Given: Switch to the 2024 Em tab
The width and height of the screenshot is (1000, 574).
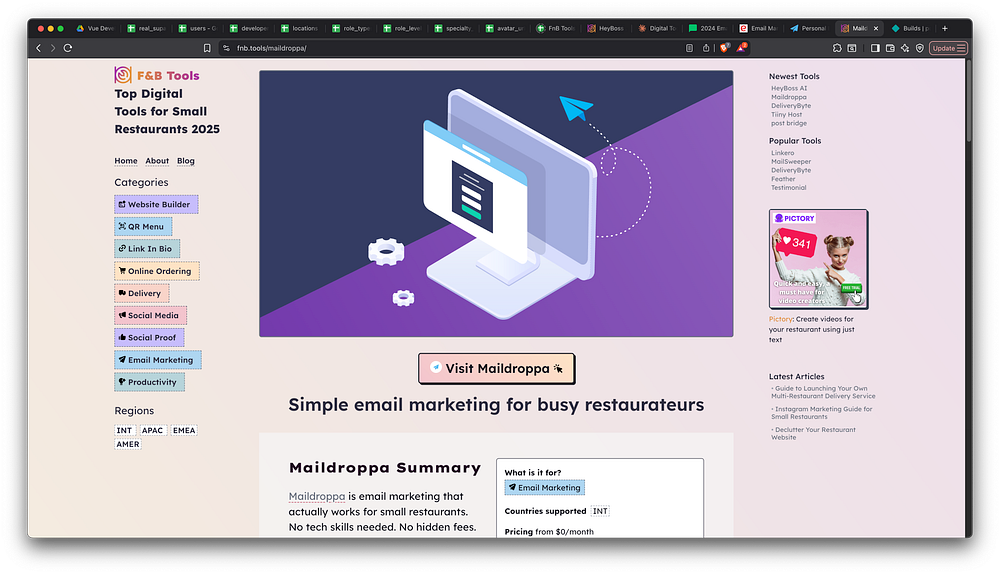Looking at the screenshot, I should (708, 28).
